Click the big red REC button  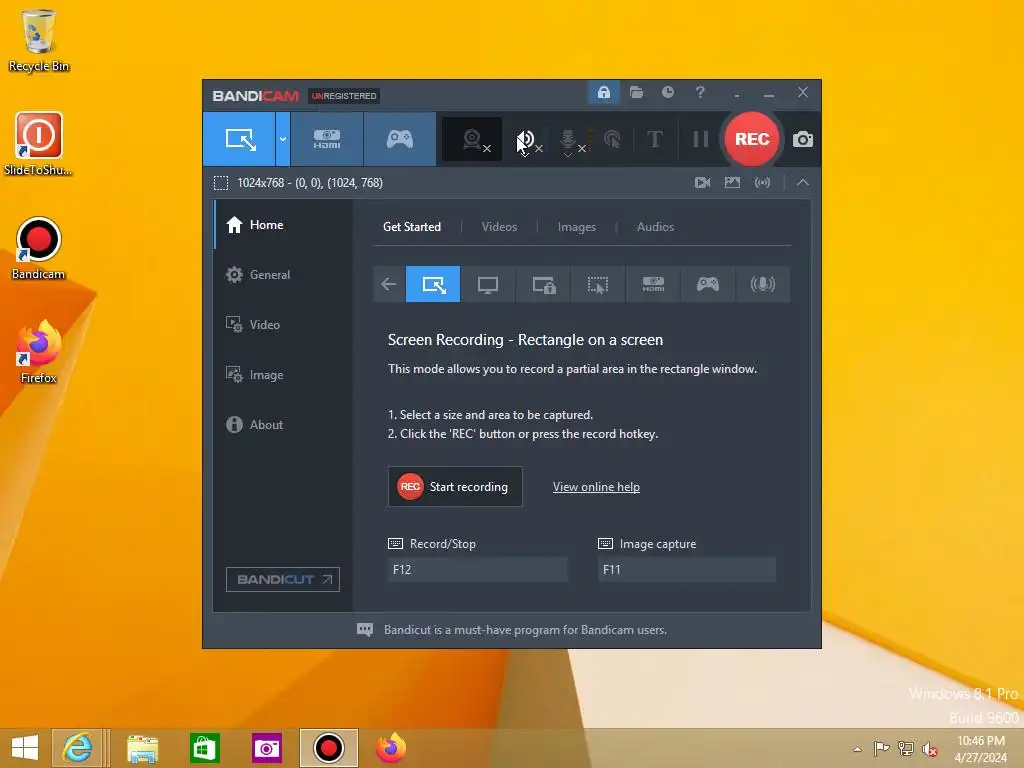tap(752, 139)
